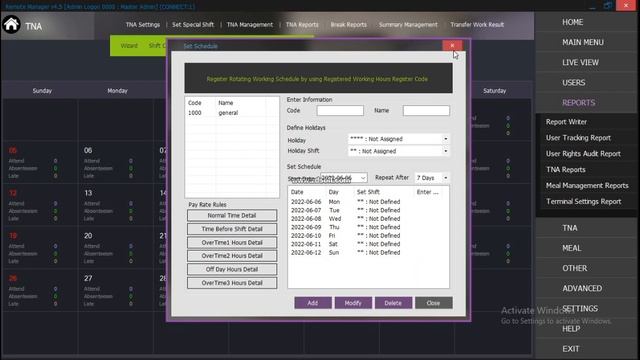Open the Start Date picker dropdown
This screenshot has height=360, width=640.
(363, 178)
